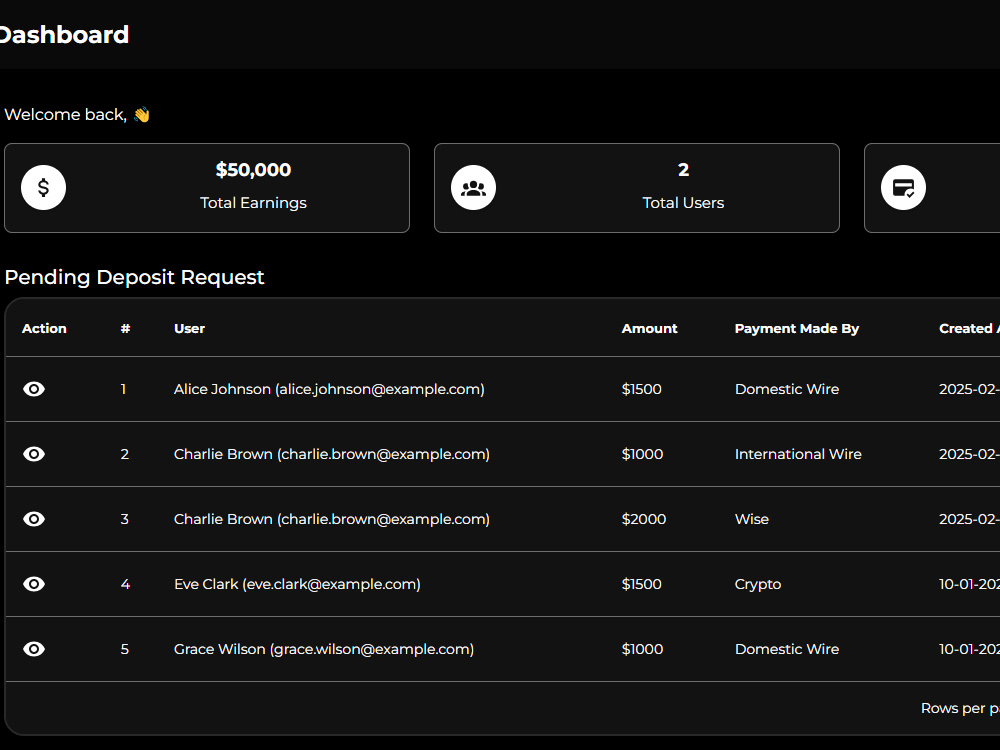Click row number 1 in the table
This screenshot has height=750, width=1000.
click(123, 389)
